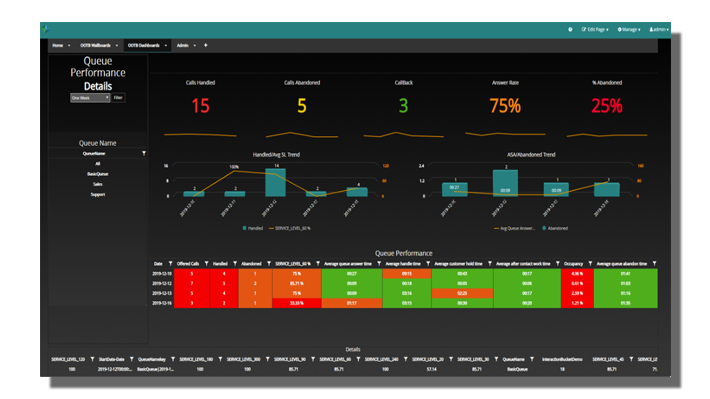Image resolution: width=710 pixels, height=399 pixels.
Task: Click the help icon in header
Action: [x=570, y=29]
